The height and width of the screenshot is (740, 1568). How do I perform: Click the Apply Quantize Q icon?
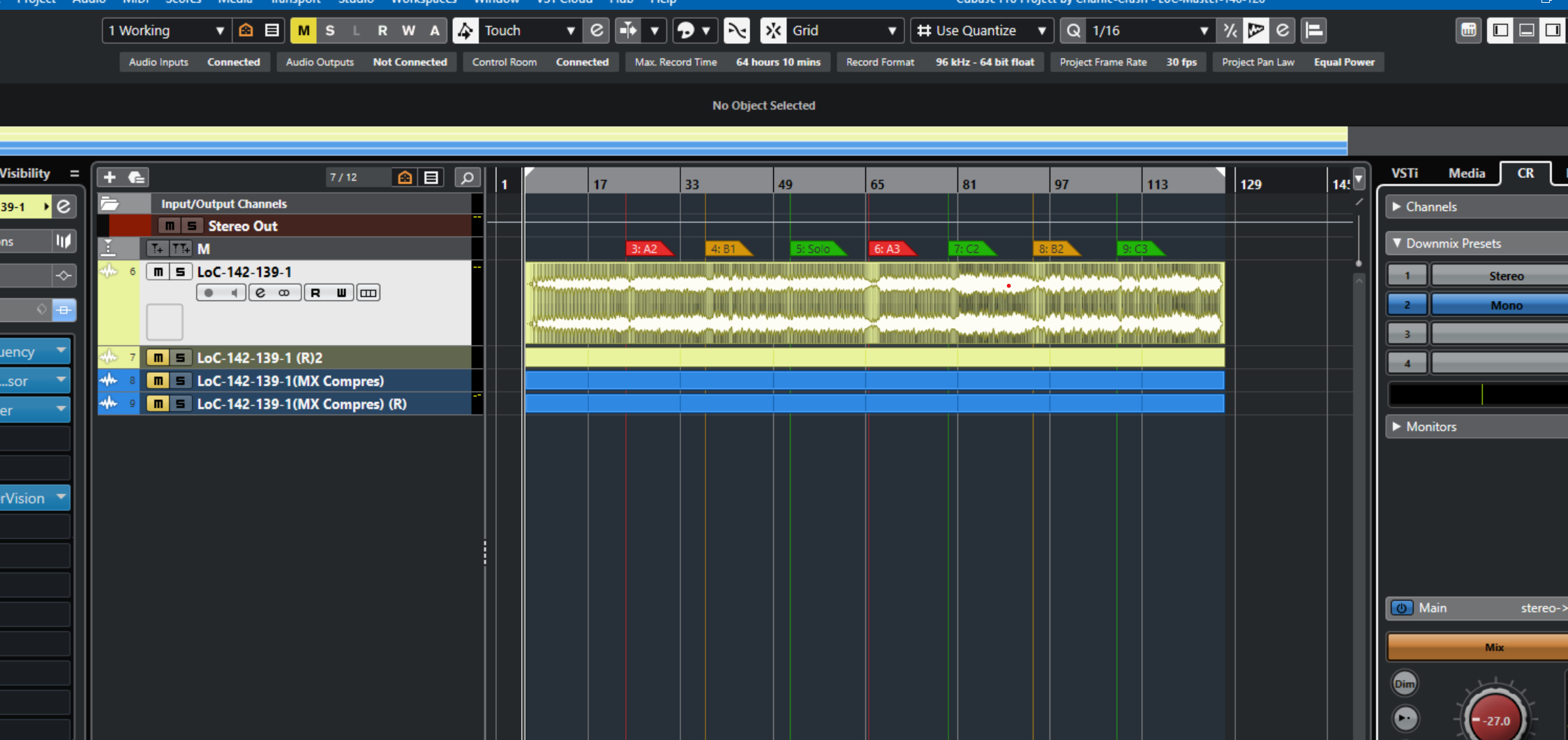(1073, 30)
